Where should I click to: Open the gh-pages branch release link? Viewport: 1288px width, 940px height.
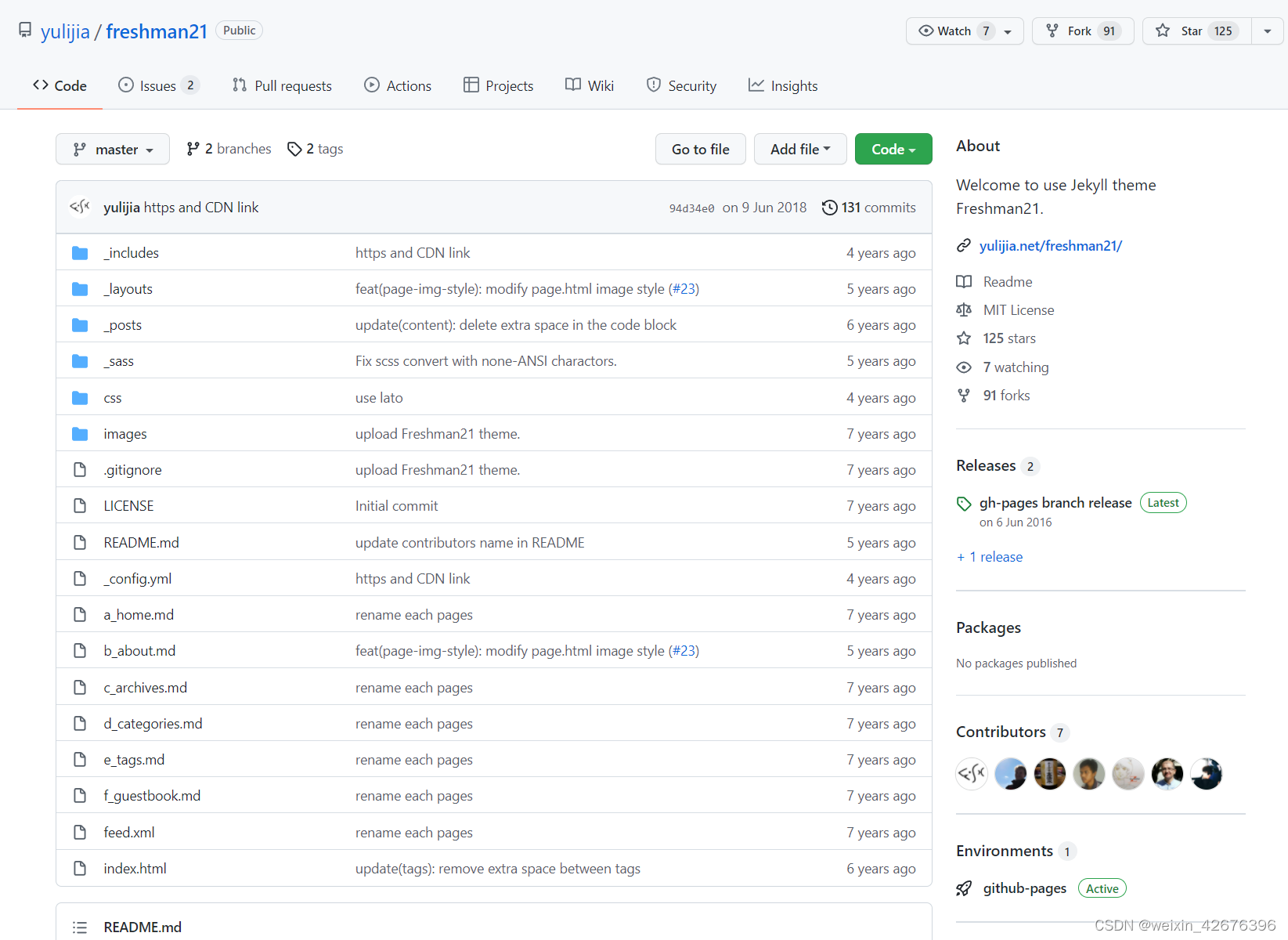click(x=1055, y=503)
